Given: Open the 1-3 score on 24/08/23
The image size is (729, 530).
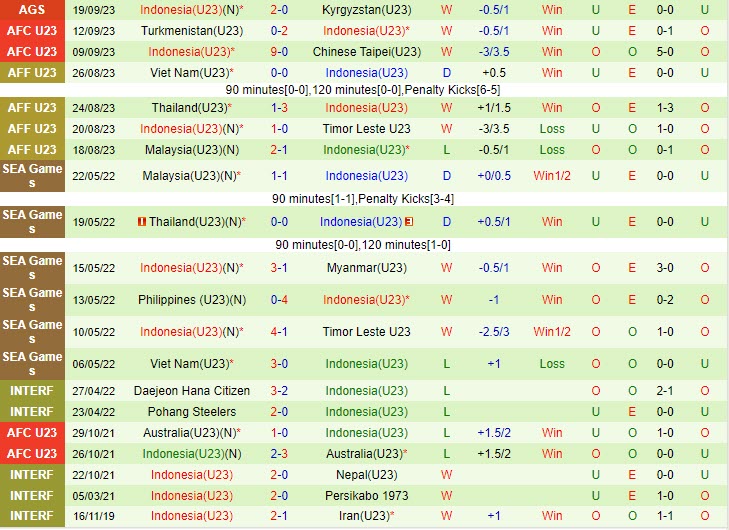Looking at the screenshot, I should pyautogui.click(x=279, y=107).
